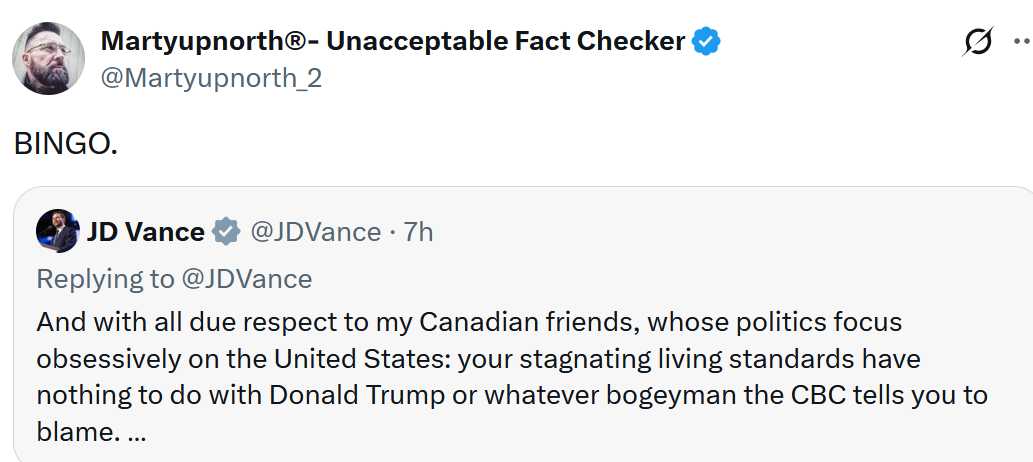Click the BINGO. post text

pos(66,144)
